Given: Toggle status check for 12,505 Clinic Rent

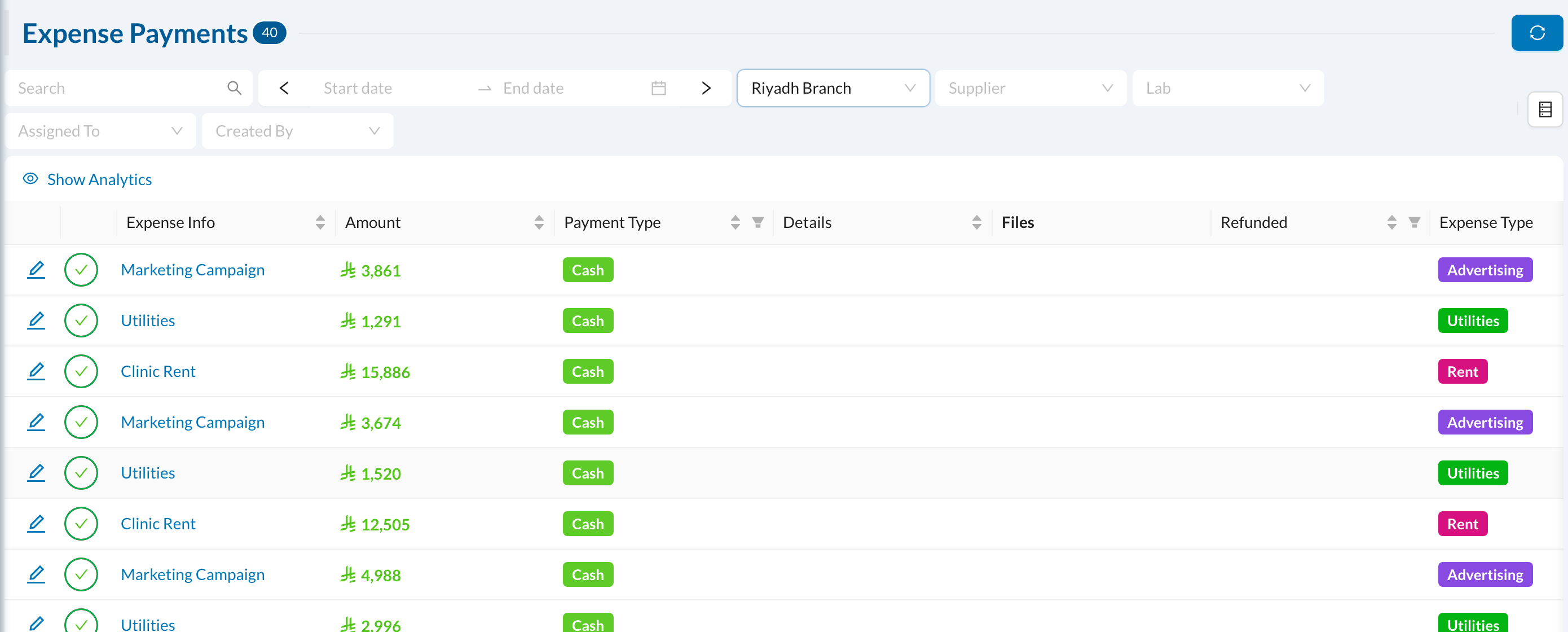Looking at the screenshot, I should (x=81, y=524).
